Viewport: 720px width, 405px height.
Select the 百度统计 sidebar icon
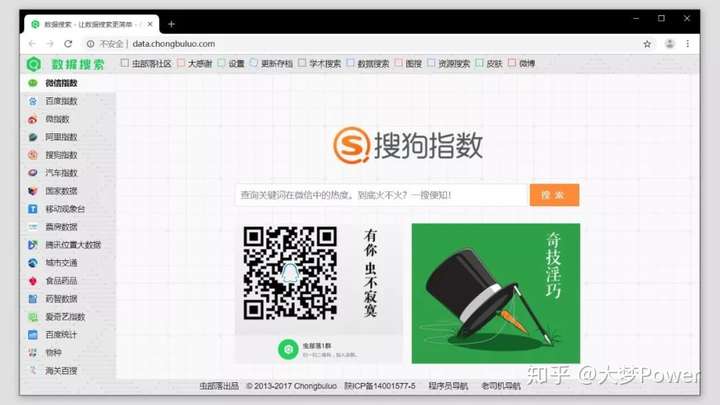pos(33,335)
